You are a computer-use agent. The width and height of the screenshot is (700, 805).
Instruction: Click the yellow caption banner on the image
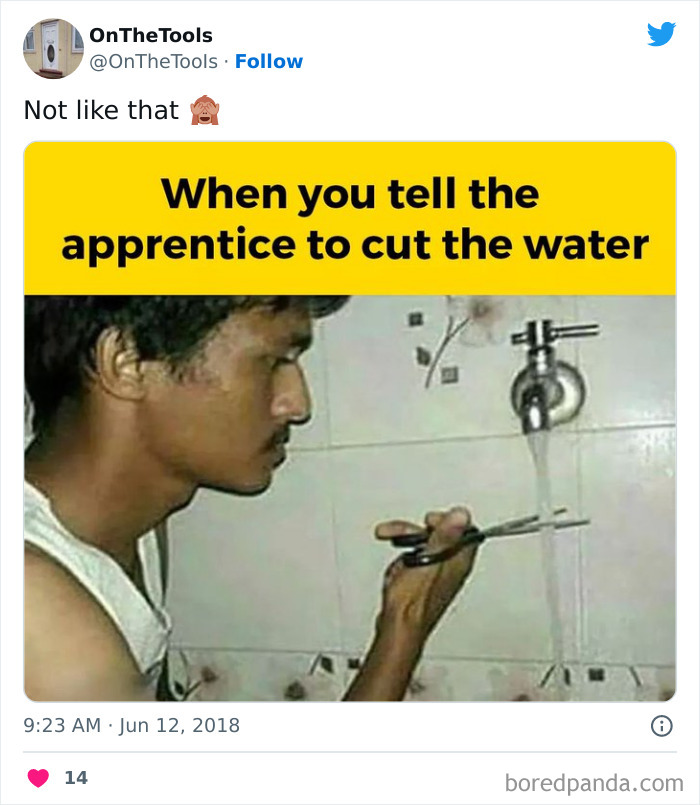(x=350, y=215)
